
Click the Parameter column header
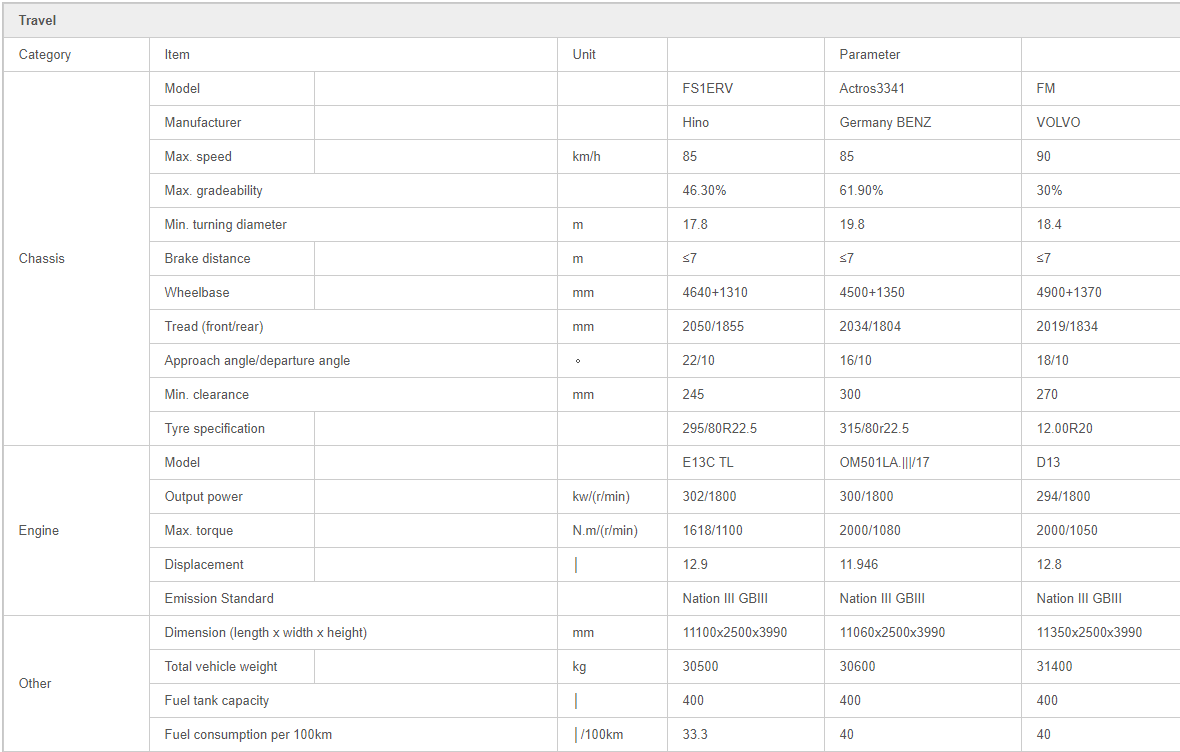[869, 54]
